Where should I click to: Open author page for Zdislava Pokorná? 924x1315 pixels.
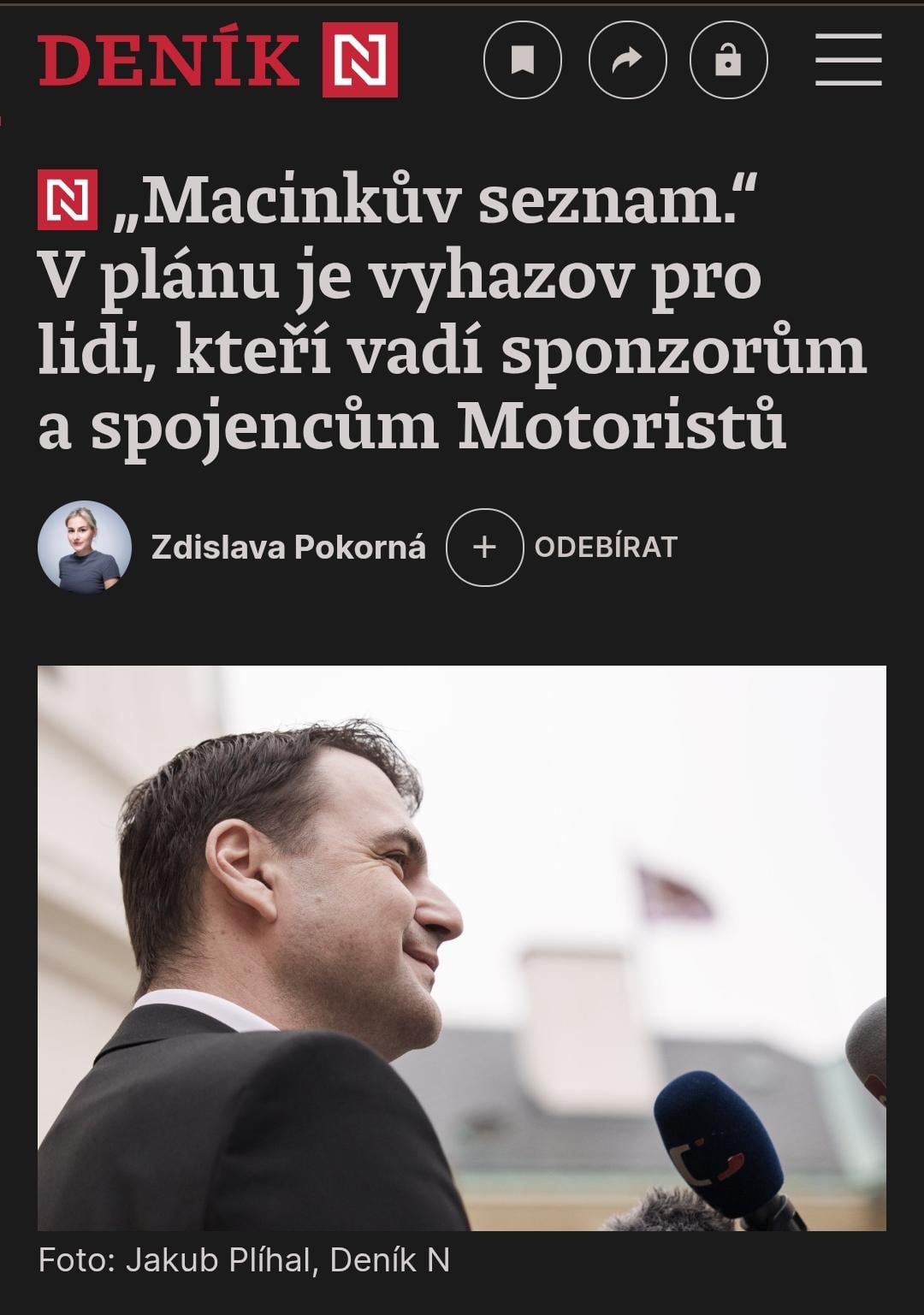(x=288, y=547)
